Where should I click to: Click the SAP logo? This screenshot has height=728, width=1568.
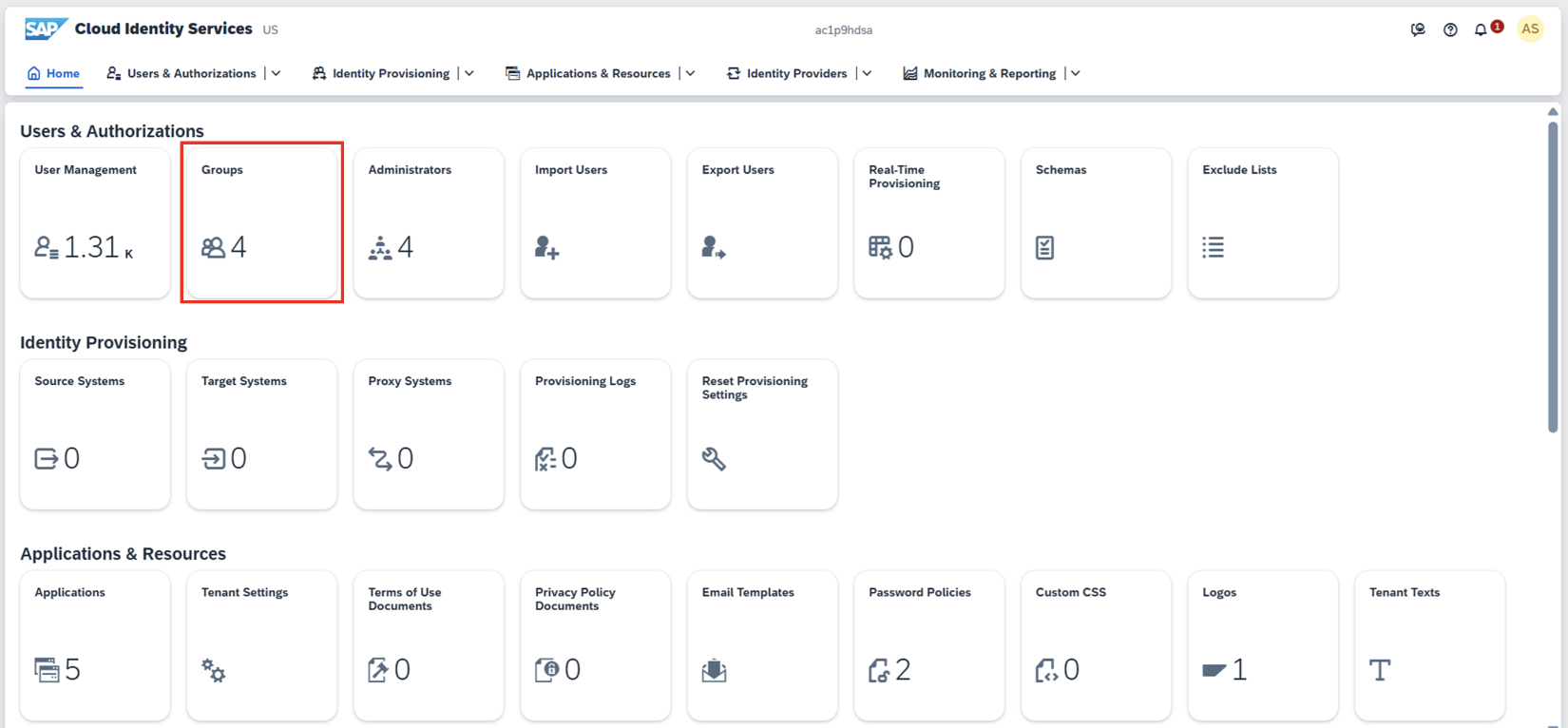(45, 29)
